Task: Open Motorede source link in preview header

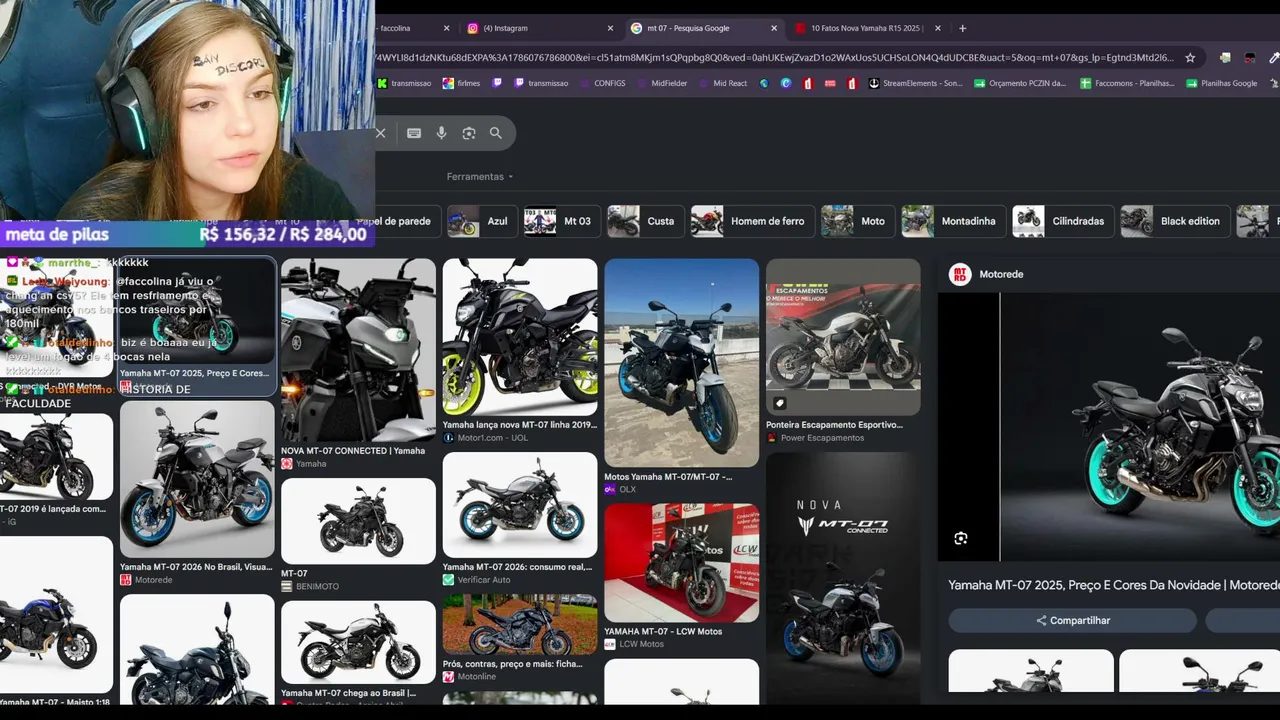Action: 1001,274
